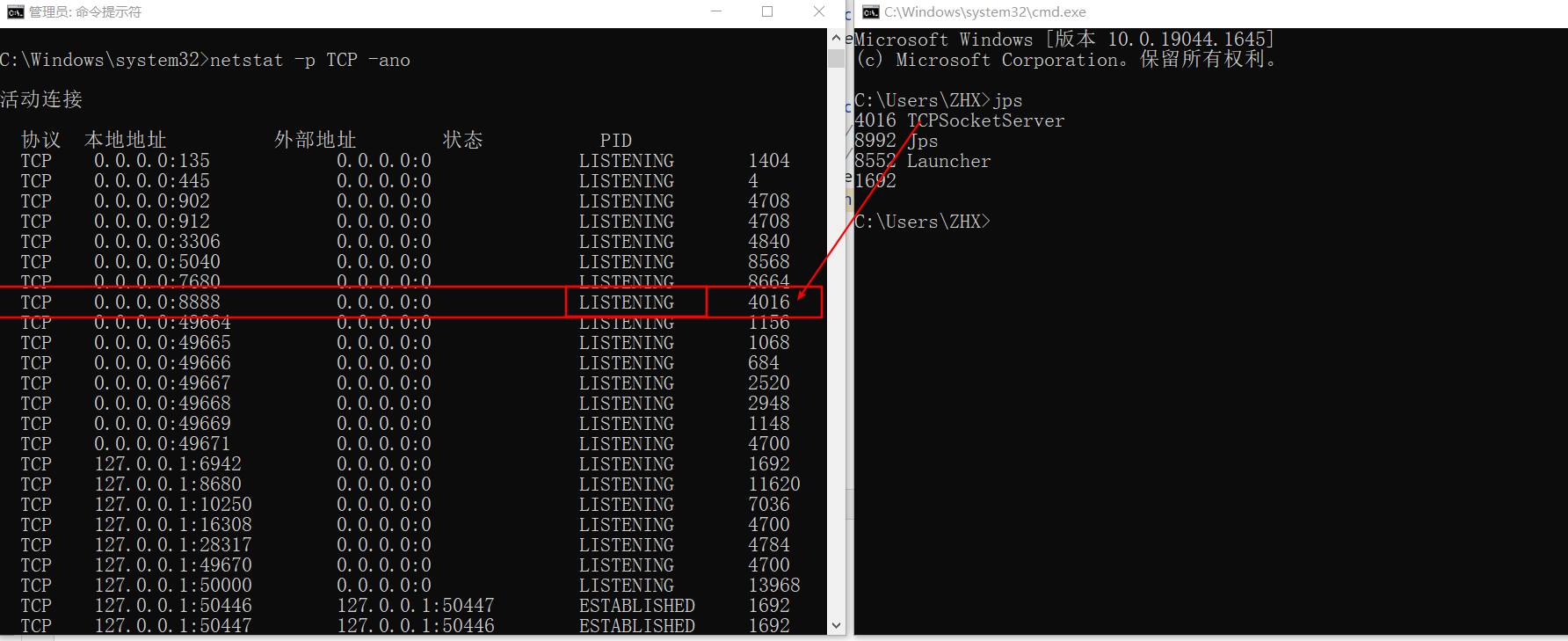Image resolution: width=1568 pixels, height=641 pixels.
Task: Click local address 0.0.0.0:49665
Action: pyautogui.click(x=163, y=343)
